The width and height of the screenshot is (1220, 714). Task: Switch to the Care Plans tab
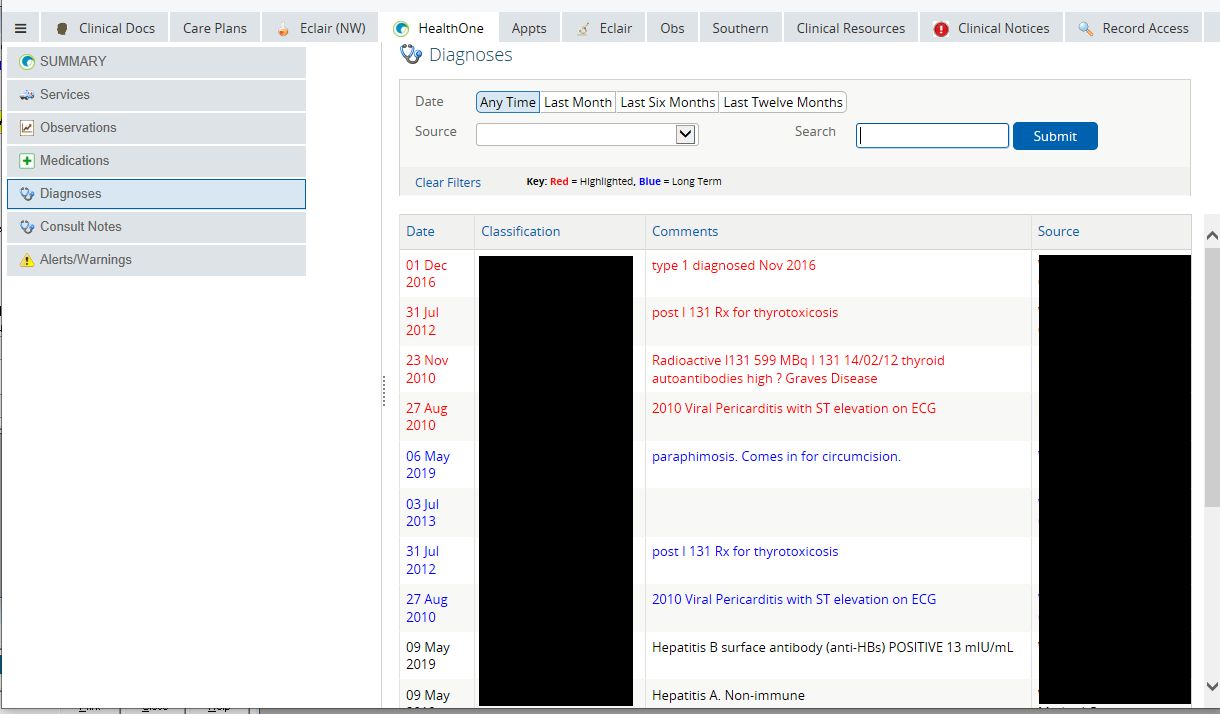(215, 28)
